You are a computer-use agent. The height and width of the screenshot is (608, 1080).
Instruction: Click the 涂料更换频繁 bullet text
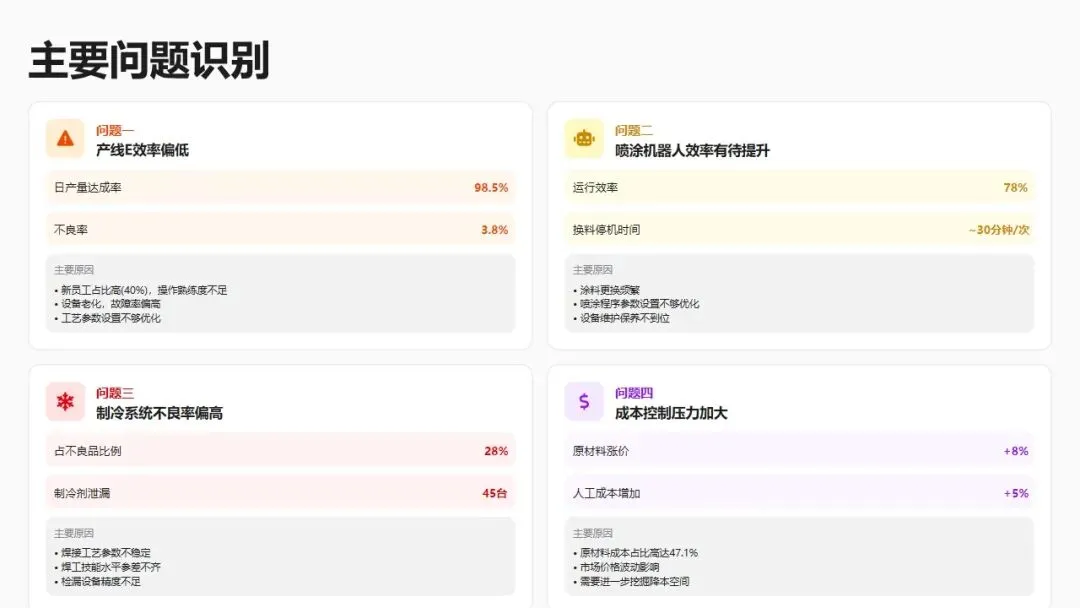point(612,290)
